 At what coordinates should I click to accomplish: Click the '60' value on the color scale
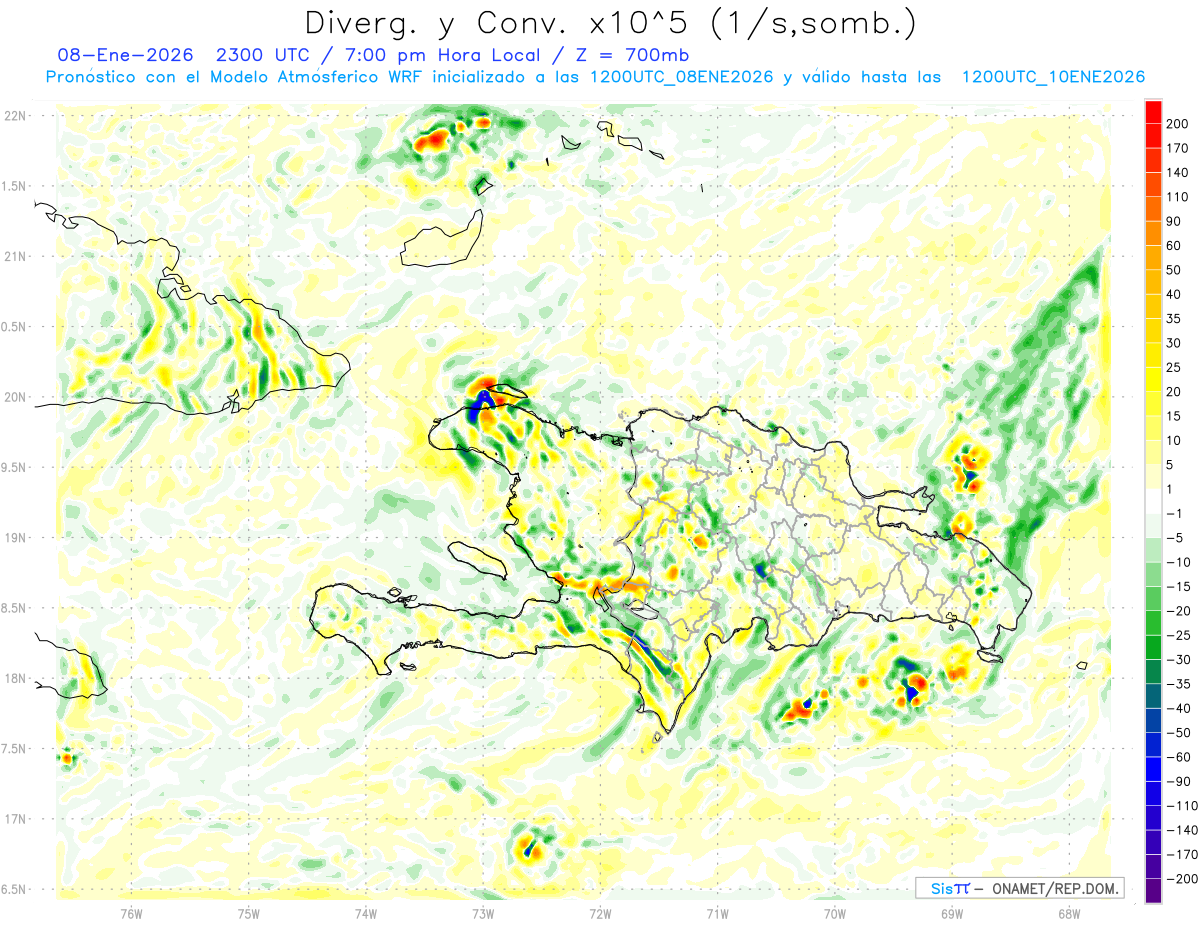(x=1173, y=246)
